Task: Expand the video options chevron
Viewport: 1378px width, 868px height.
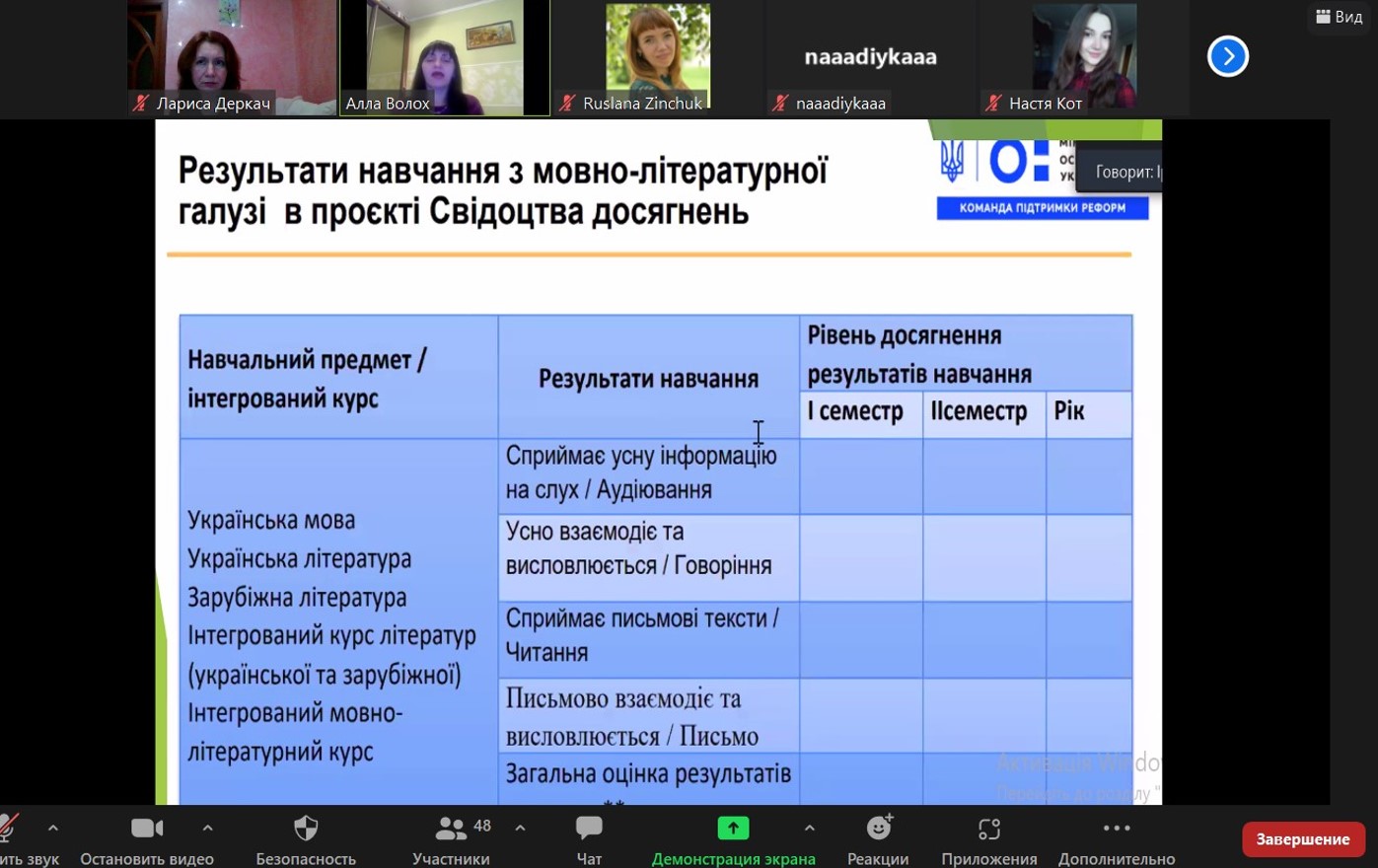Action: [x=207, y=828]
